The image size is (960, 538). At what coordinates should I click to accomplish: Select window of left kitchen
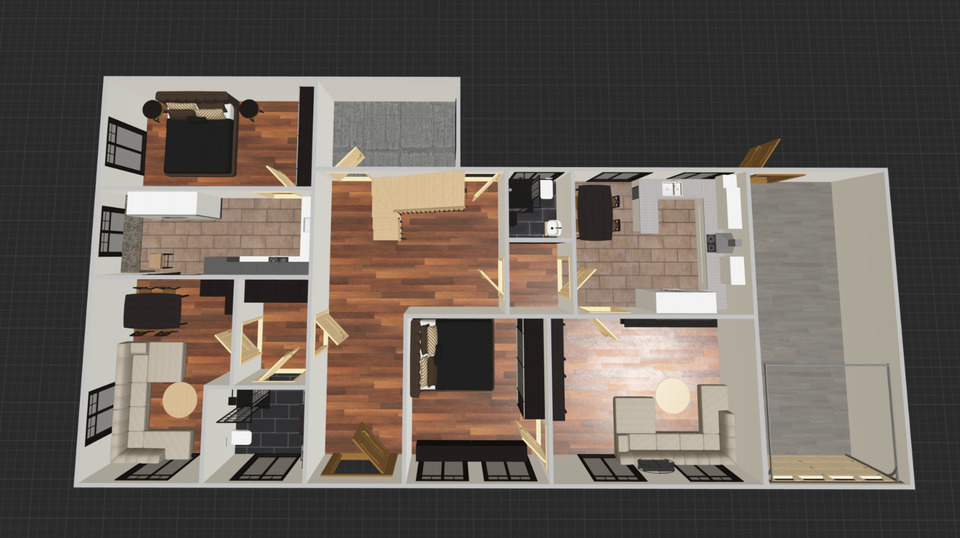pos(112,231)
